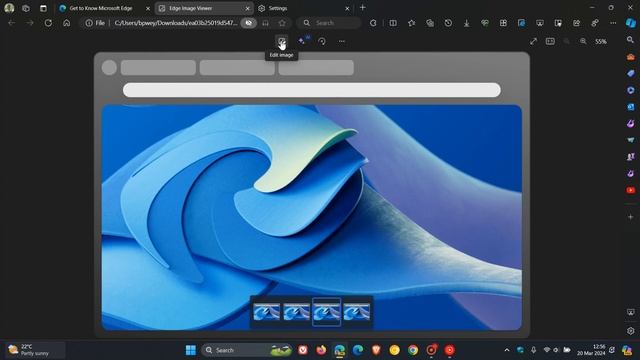The height and width of the screenshot is (360, 640).
Task: Open tab actions menu
Action: coord(43,8)
